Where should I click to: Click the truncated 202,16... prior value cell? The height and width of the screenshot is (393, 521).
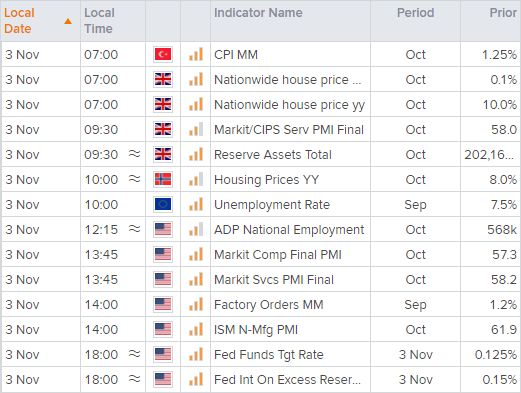[489, 155]
